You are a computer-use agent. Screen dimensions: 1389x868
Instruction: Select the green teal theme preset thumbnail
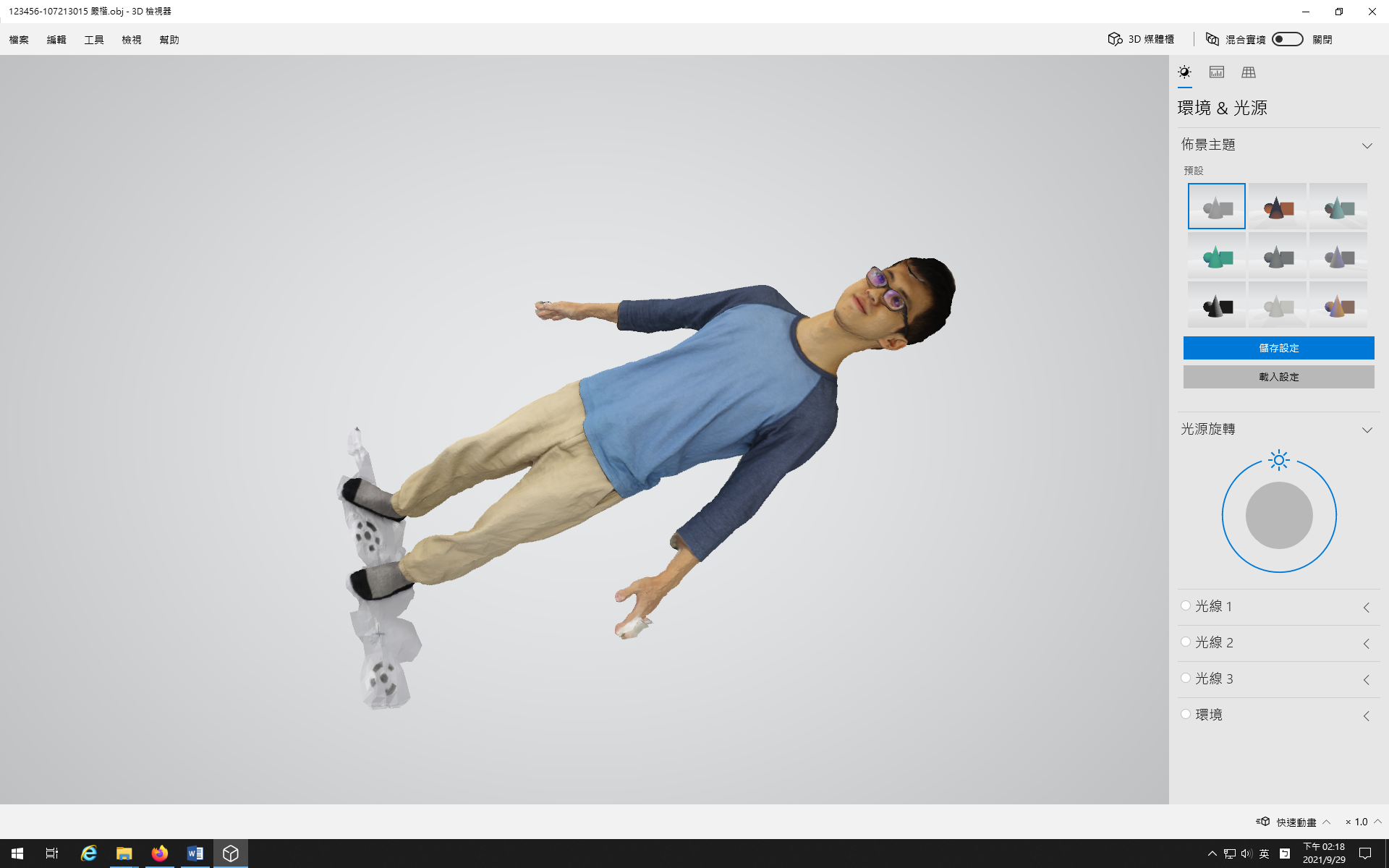1216,256
